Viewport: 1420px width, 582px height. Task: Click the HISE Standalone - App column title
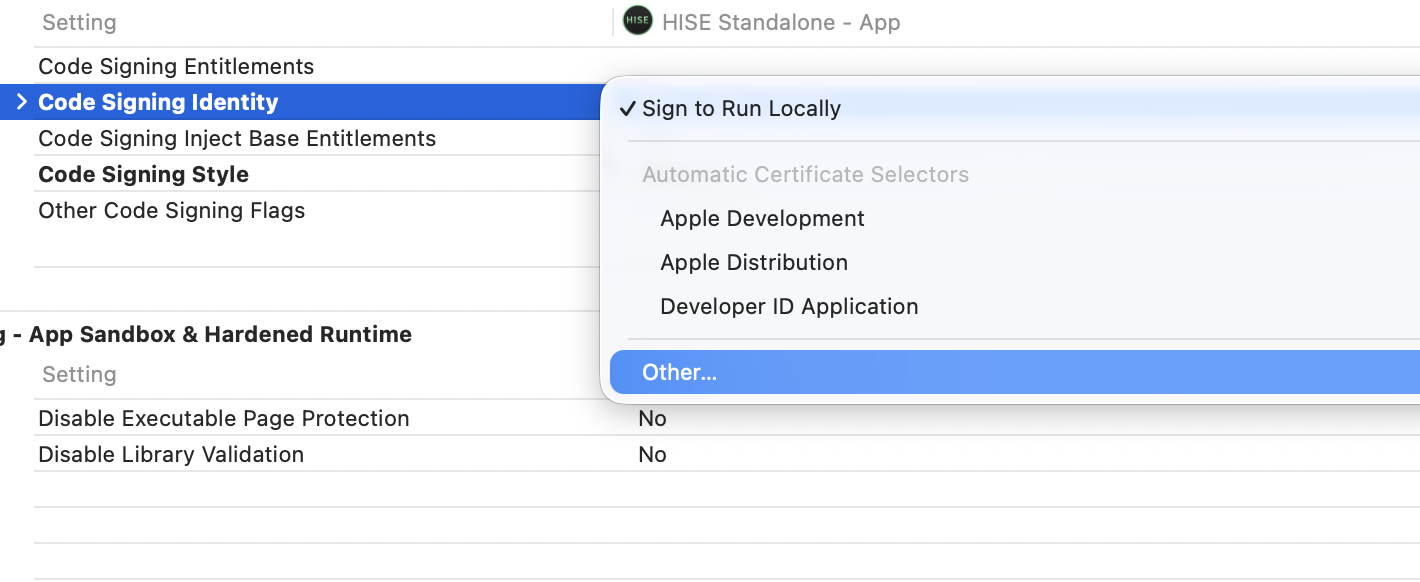point(781,22)
